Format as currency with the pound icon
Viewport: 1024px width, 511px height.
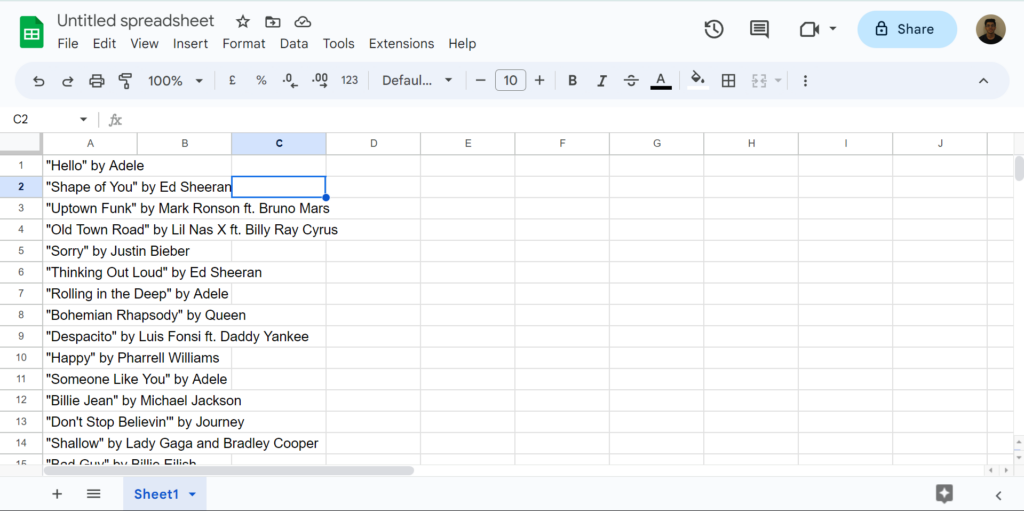coord(232,80)
